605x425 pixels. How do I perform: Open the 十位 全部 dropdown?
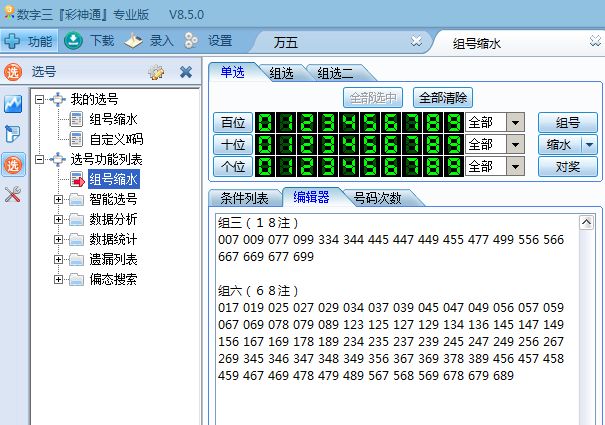coord(515,145)
